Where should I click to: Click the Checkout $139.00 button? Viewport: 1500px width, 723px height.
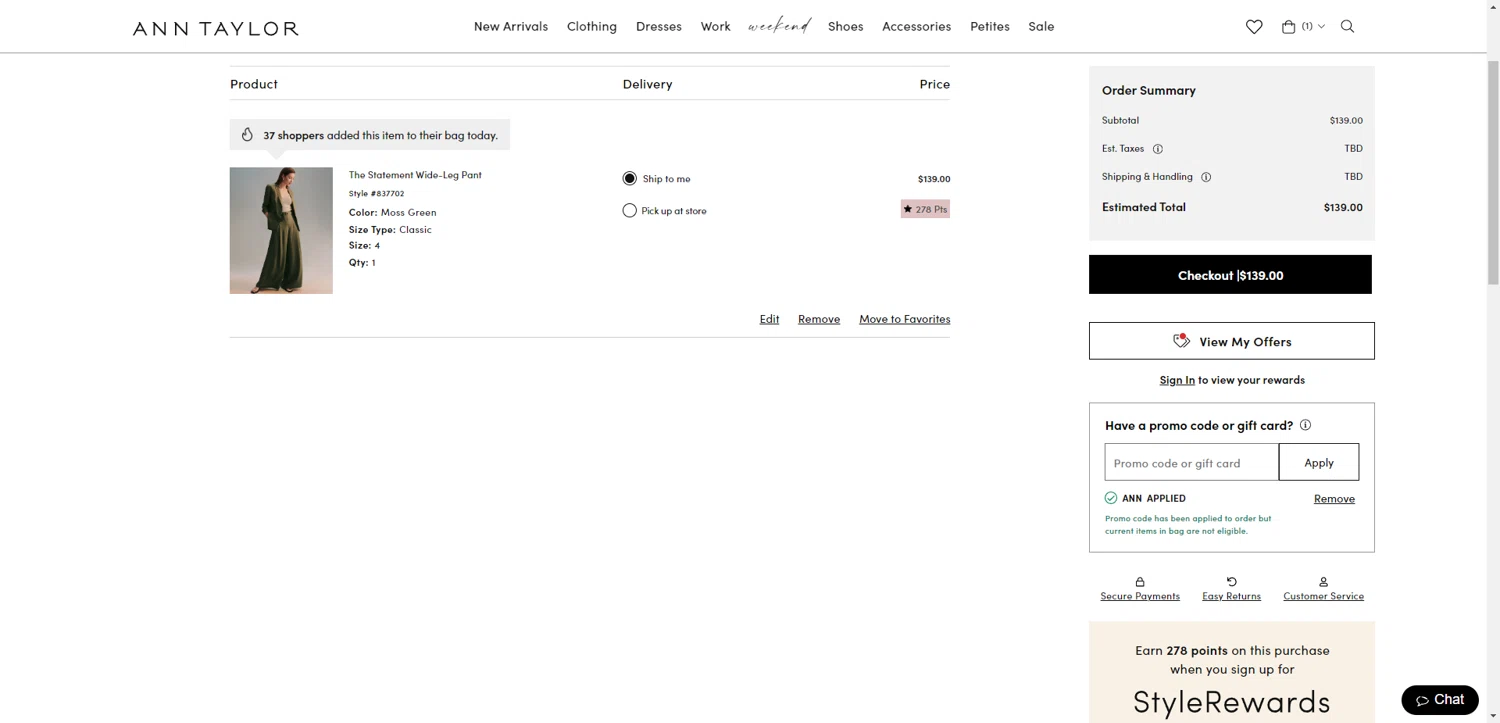click(1230, 275)
